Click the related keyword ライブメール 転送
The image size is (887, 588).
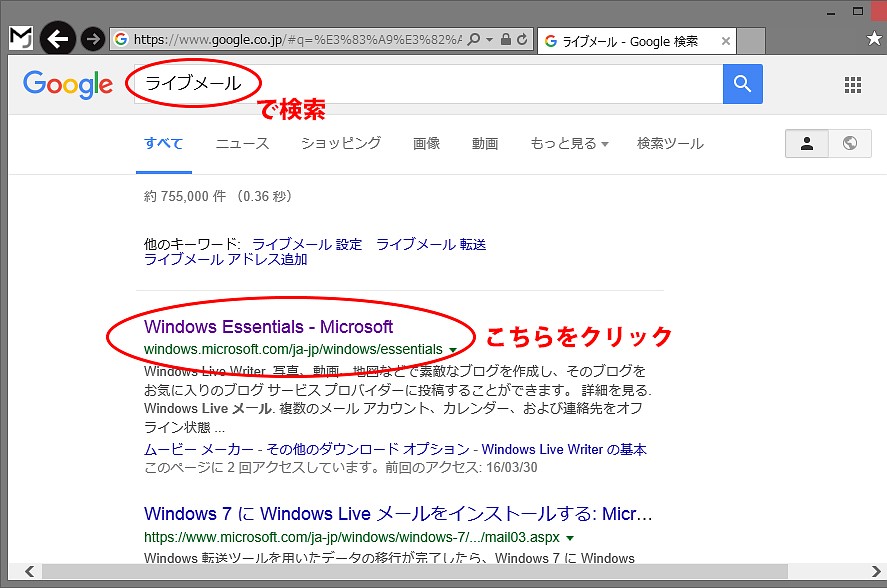pos(431,244)
